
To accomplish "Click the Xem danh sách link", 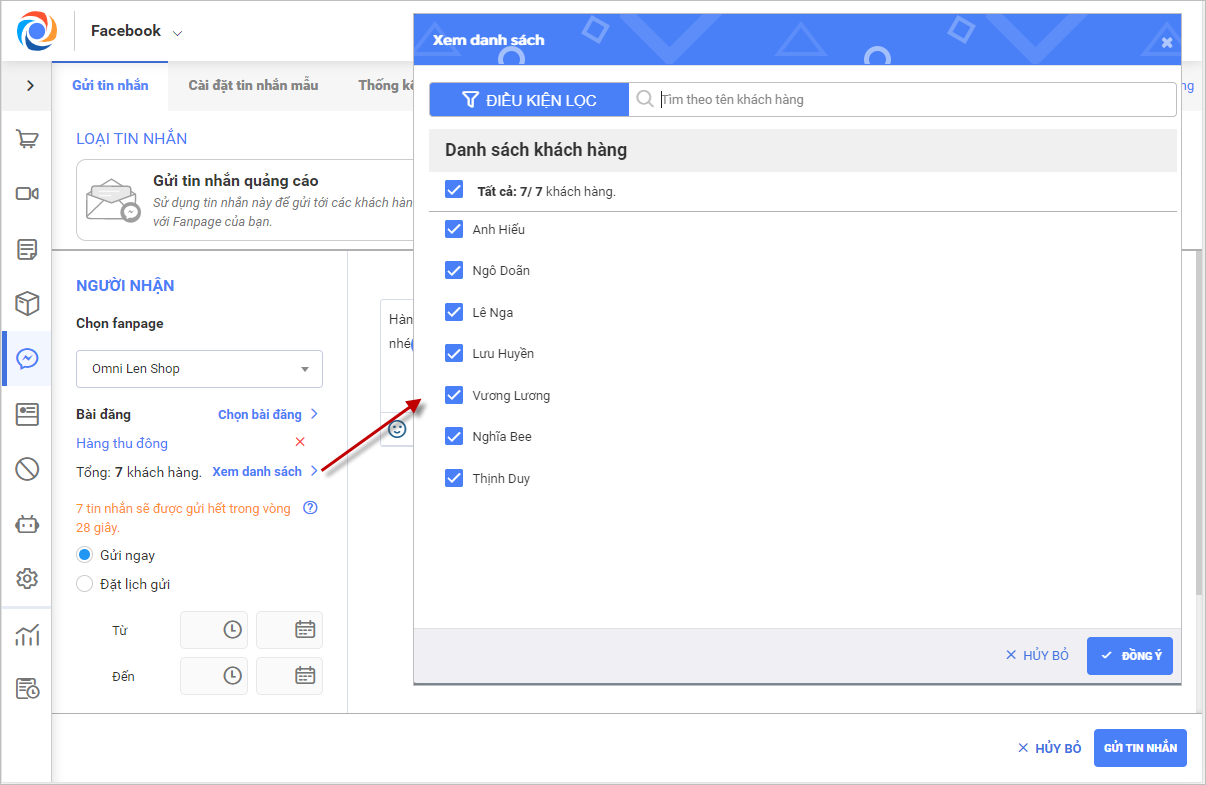I will click(x=265, y=471).
